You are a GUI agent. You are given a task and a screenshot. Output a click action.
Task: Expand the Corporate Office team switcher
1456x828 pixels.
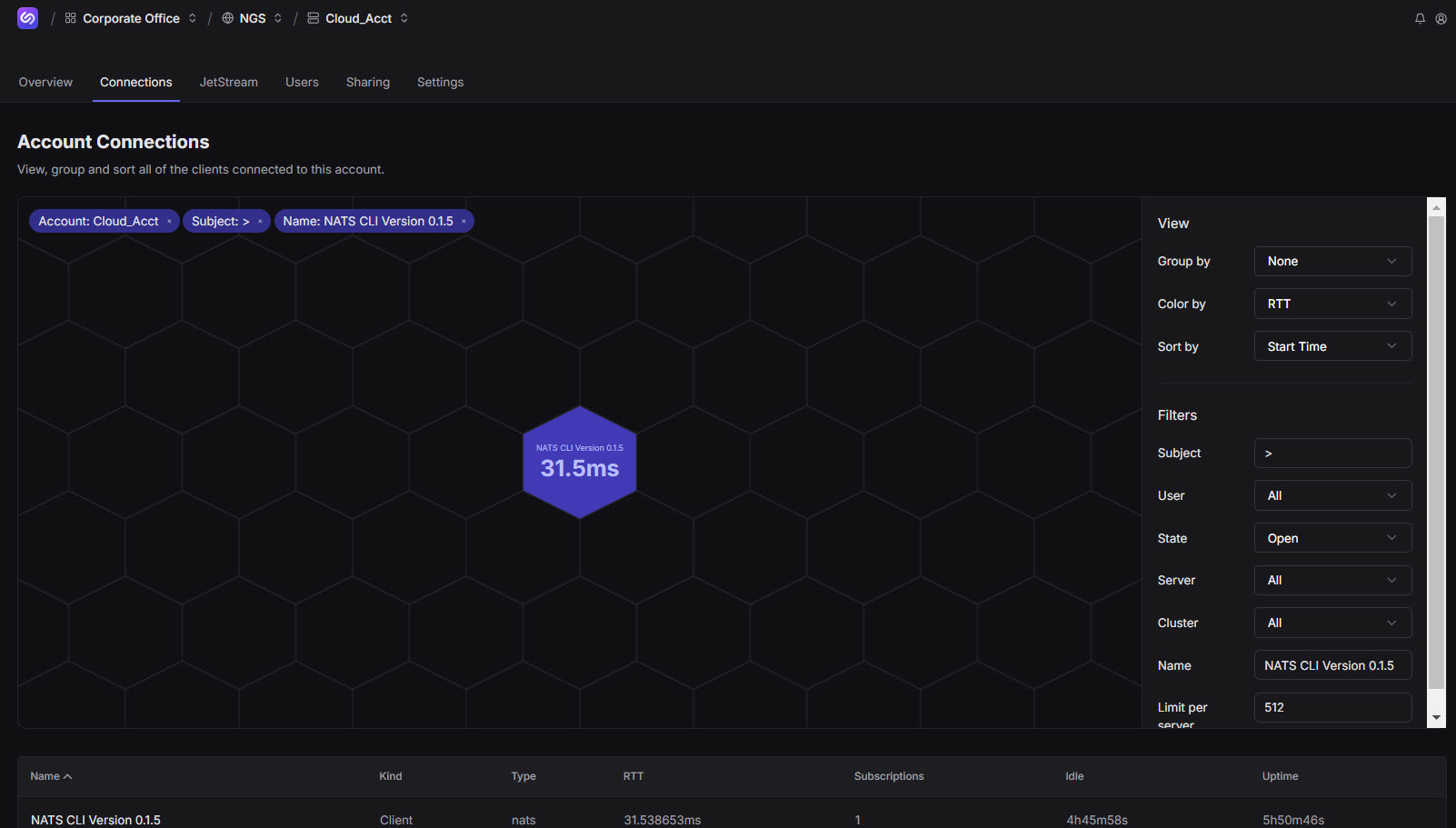[193, 18]
